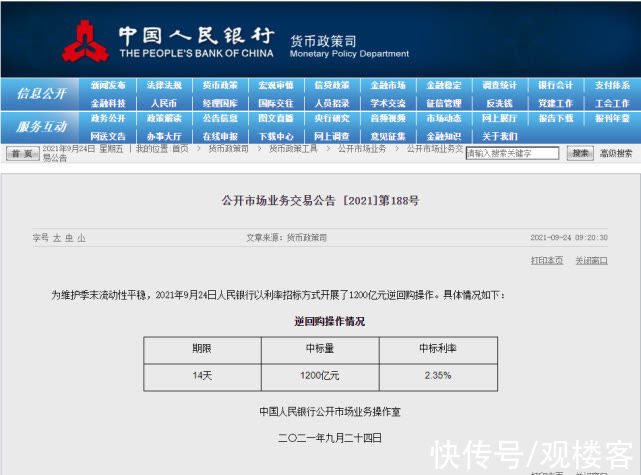Click the 中标利率 table header
Viewport: 641px width, 475px height.
tap(438, 350)
